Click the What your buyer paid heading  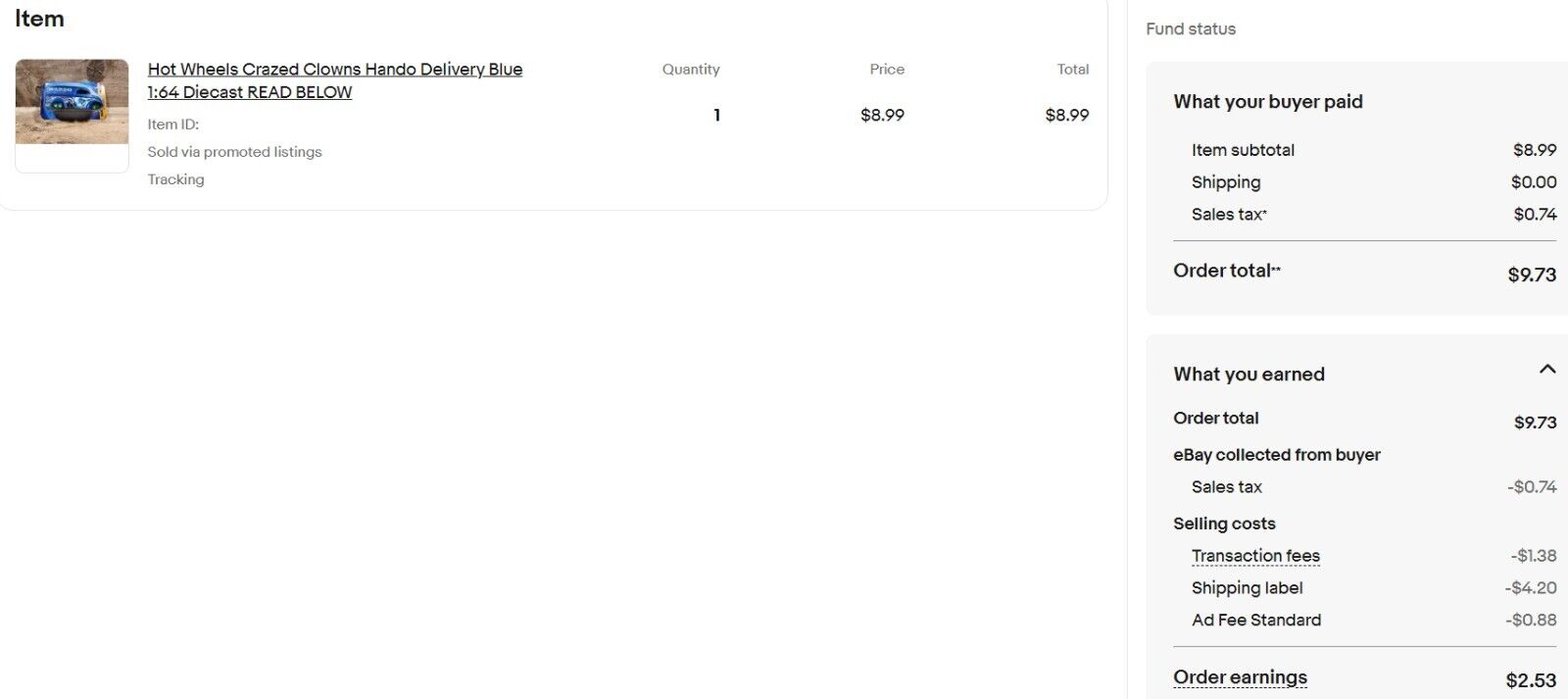pos(1268,102)
